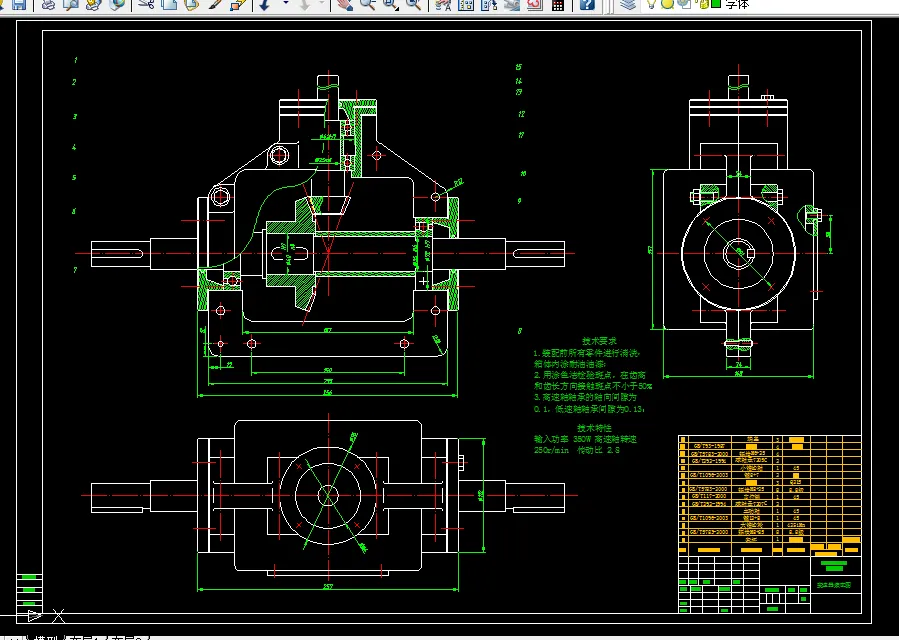Toggle the freeze in viewport icon
Viewport: 899px width, 640px height.
683,4
